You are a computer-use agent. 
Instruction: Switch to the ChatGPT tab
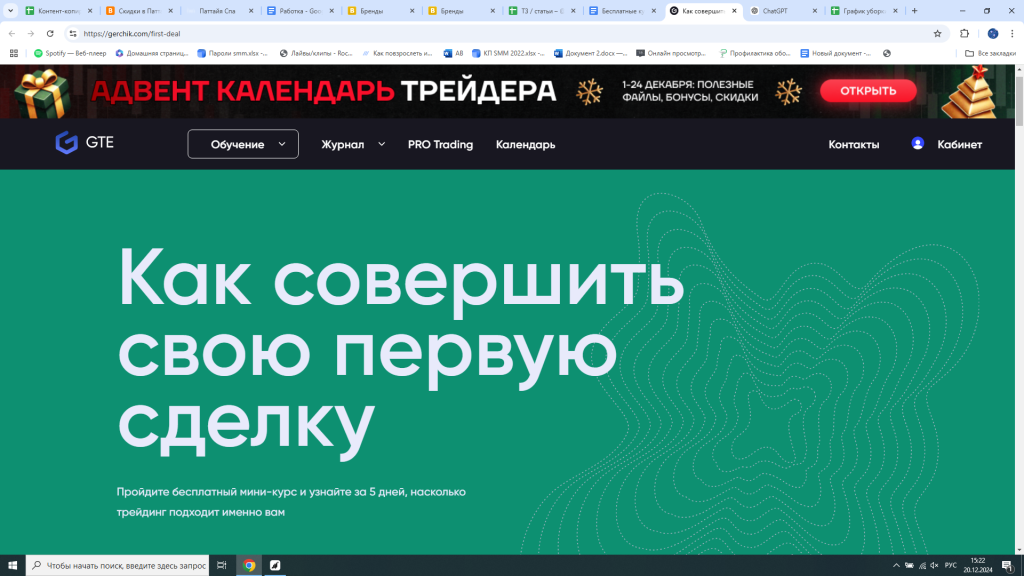(782, 11)
